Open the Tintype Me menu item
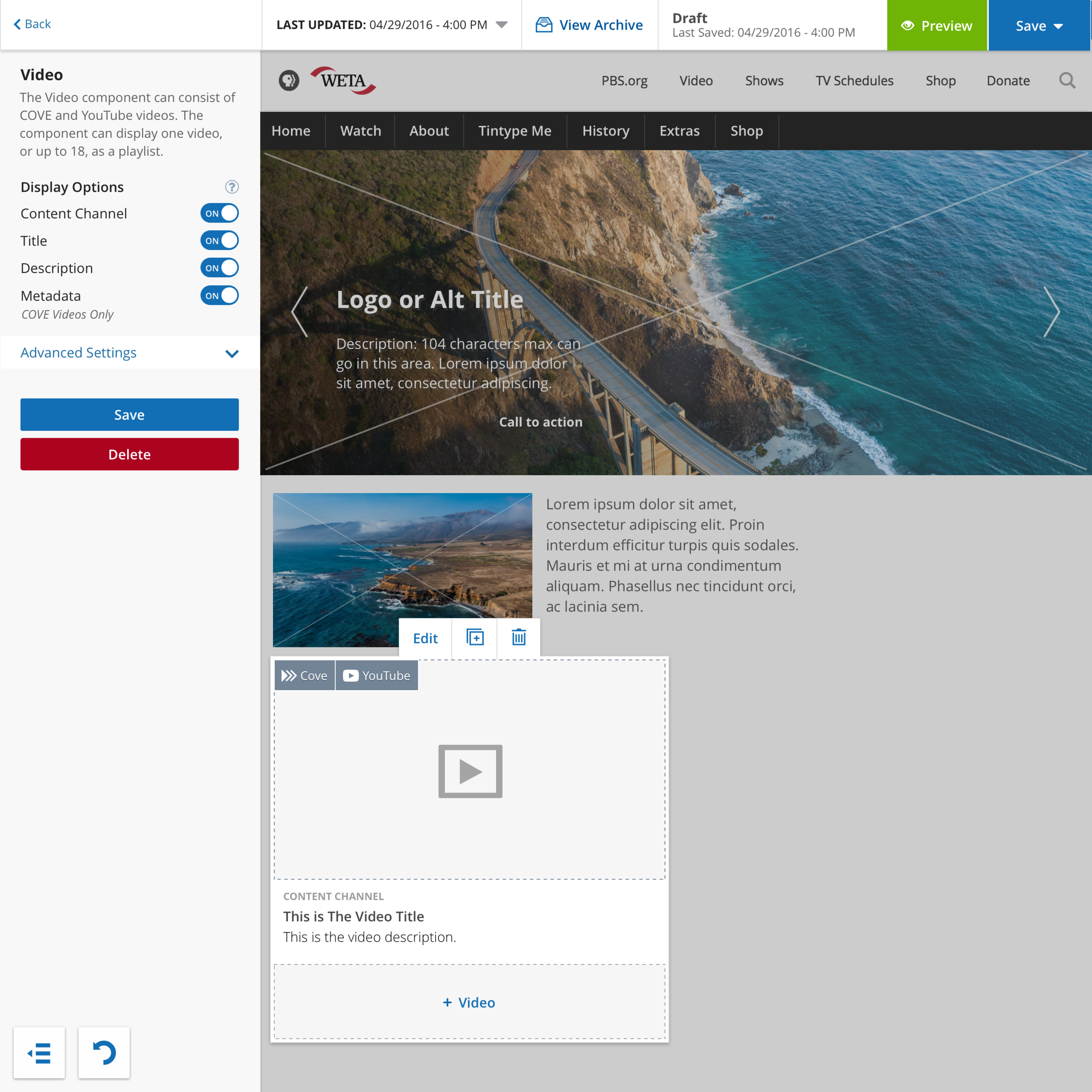This screenshot has width=1092, height=1092. (x=515, y=131)
